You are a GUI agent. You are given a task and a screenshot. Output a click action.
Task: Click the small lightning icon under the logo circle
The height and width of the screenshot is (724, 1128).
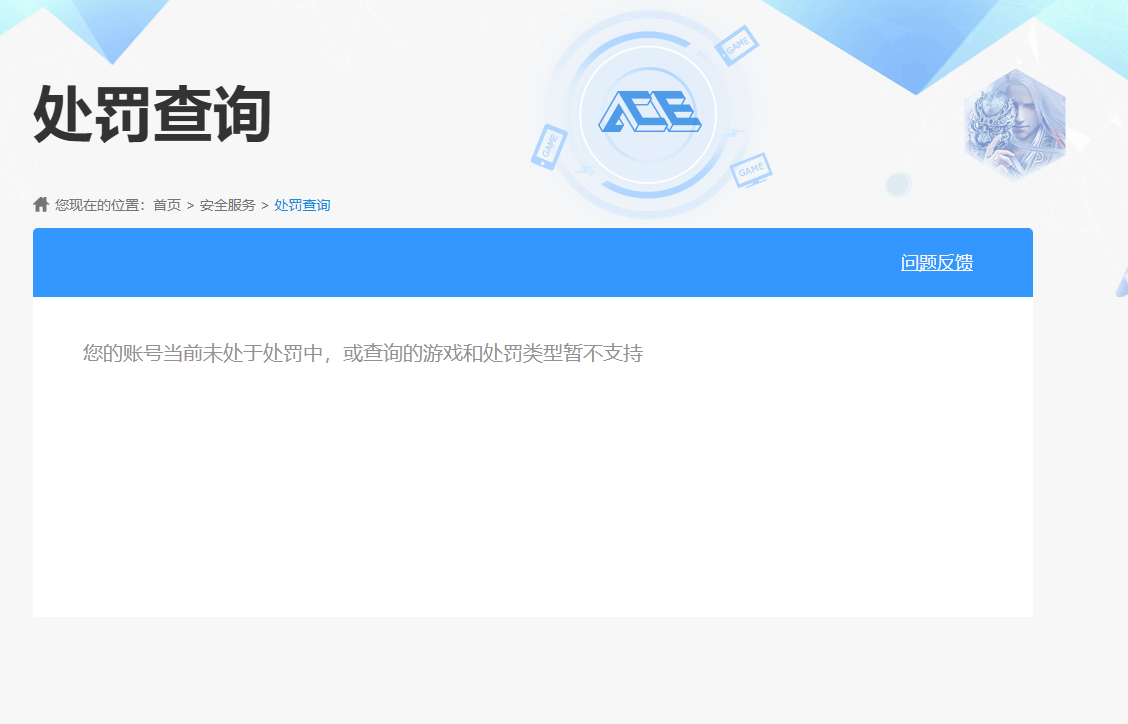pyautogui.click(x=584, y=167)
